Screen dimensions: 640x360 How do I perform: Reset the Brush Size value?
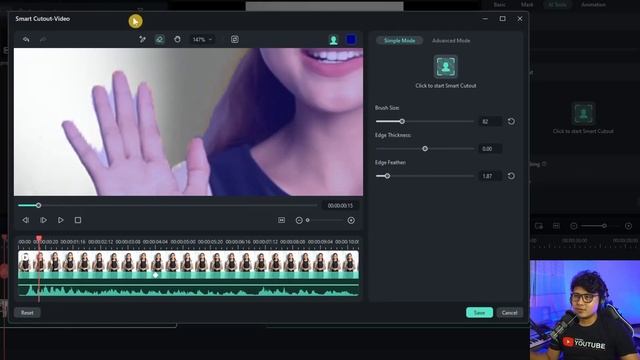[x=511, y=121]
